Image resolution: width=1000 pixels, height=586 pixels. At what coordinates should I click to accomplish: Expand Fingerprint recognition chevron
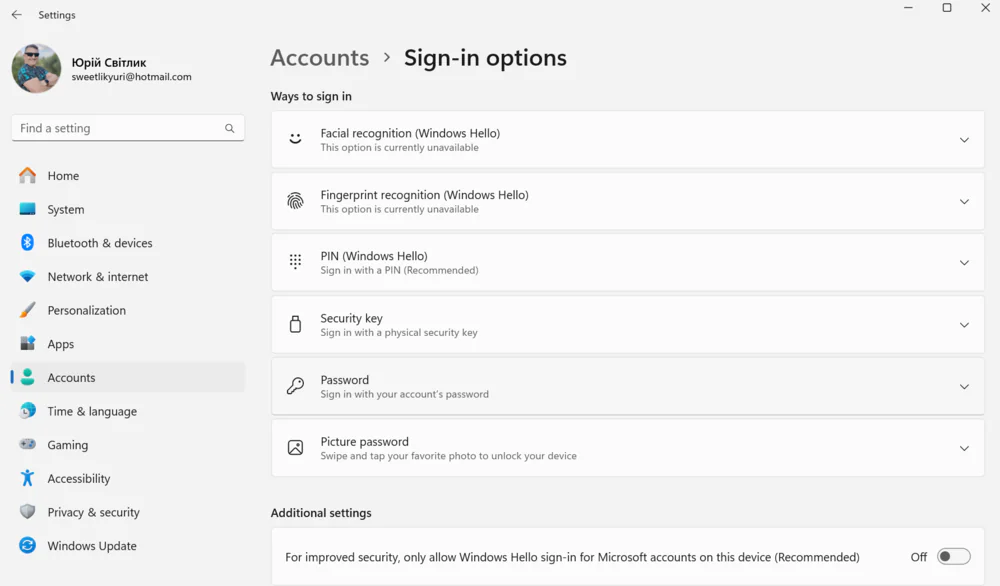(964, 201)
